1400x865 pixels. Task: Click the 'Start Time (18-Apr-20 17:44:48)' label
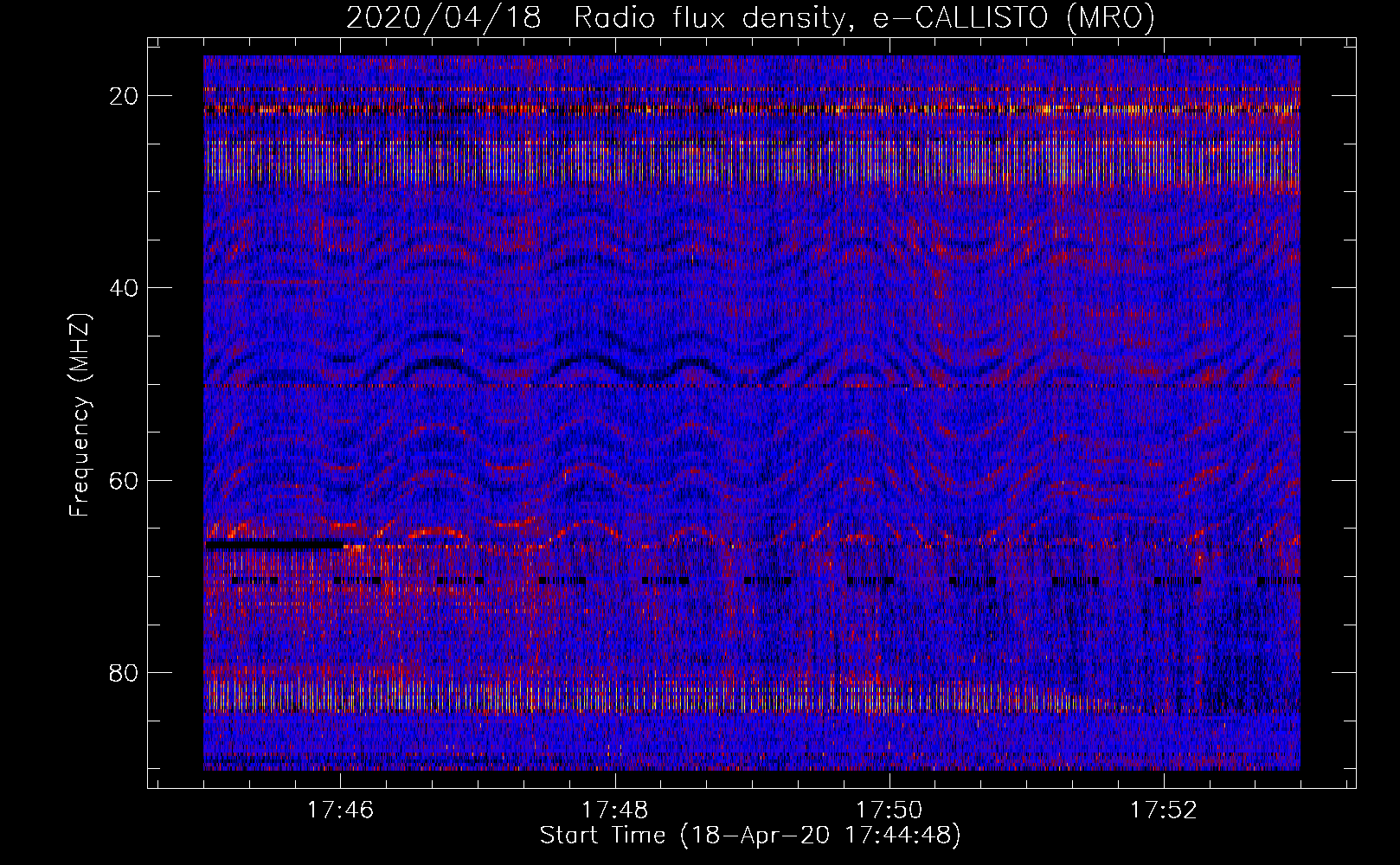point(750,836)
